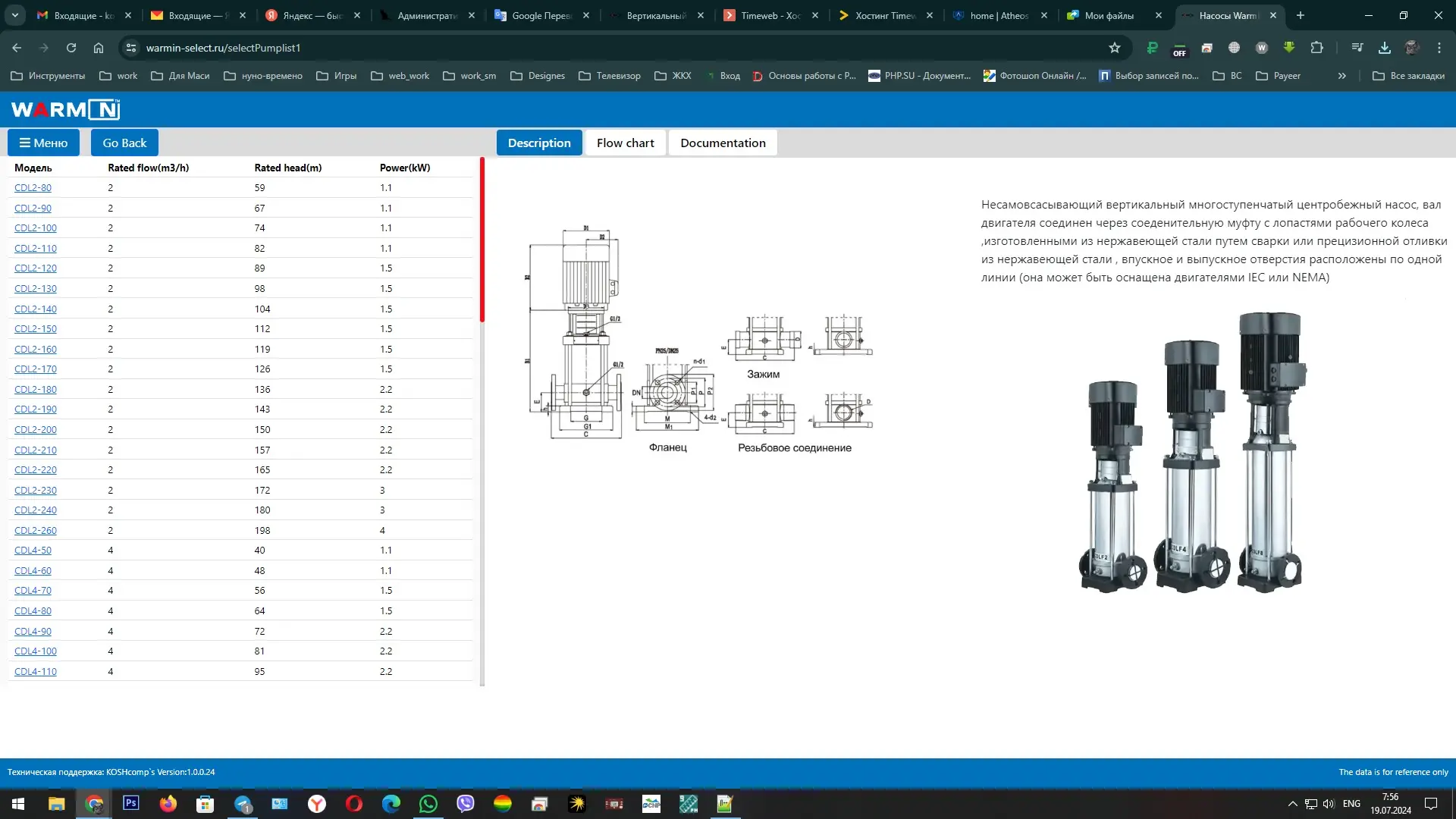Open the Все закладки folder
Screen dimensions: 1456x819
click(1409, 76)
